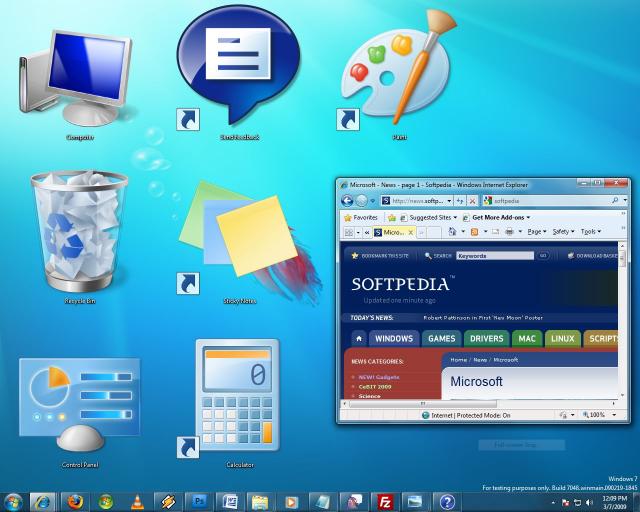Click the VLC cone icon in taskbar
This screenshot has height=512, width=640.
pyautogui.click(x=137, y=501)
